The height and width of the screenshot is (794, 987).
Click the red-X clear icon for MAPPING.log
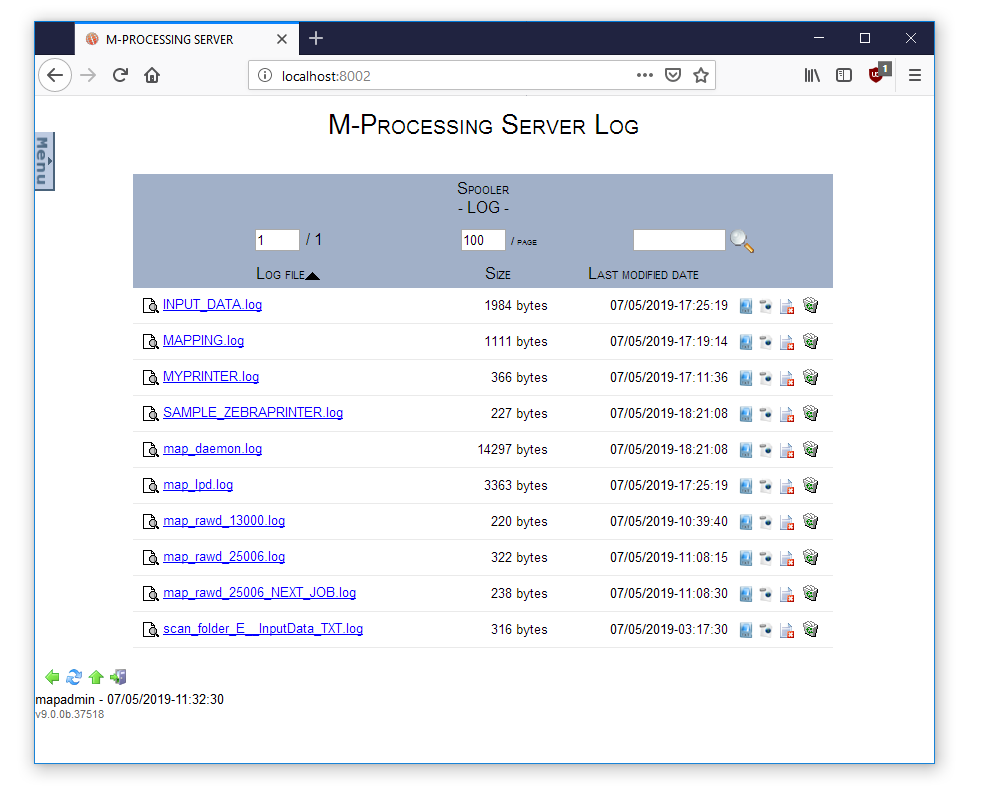pos(787,342)
